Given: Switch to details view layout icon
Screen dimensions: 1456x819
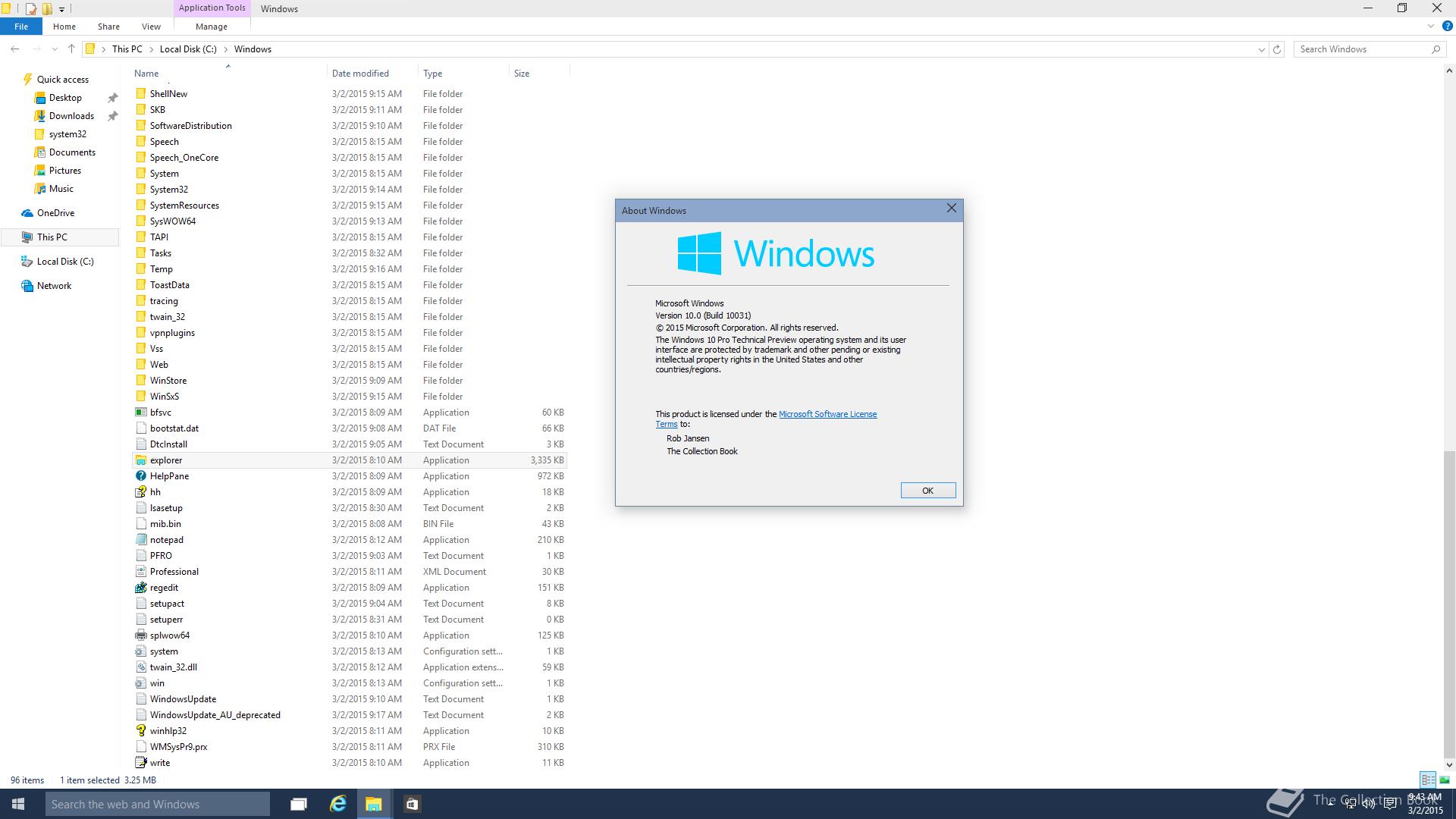Looking at the screenshot, I should [x=1428, y=780].
